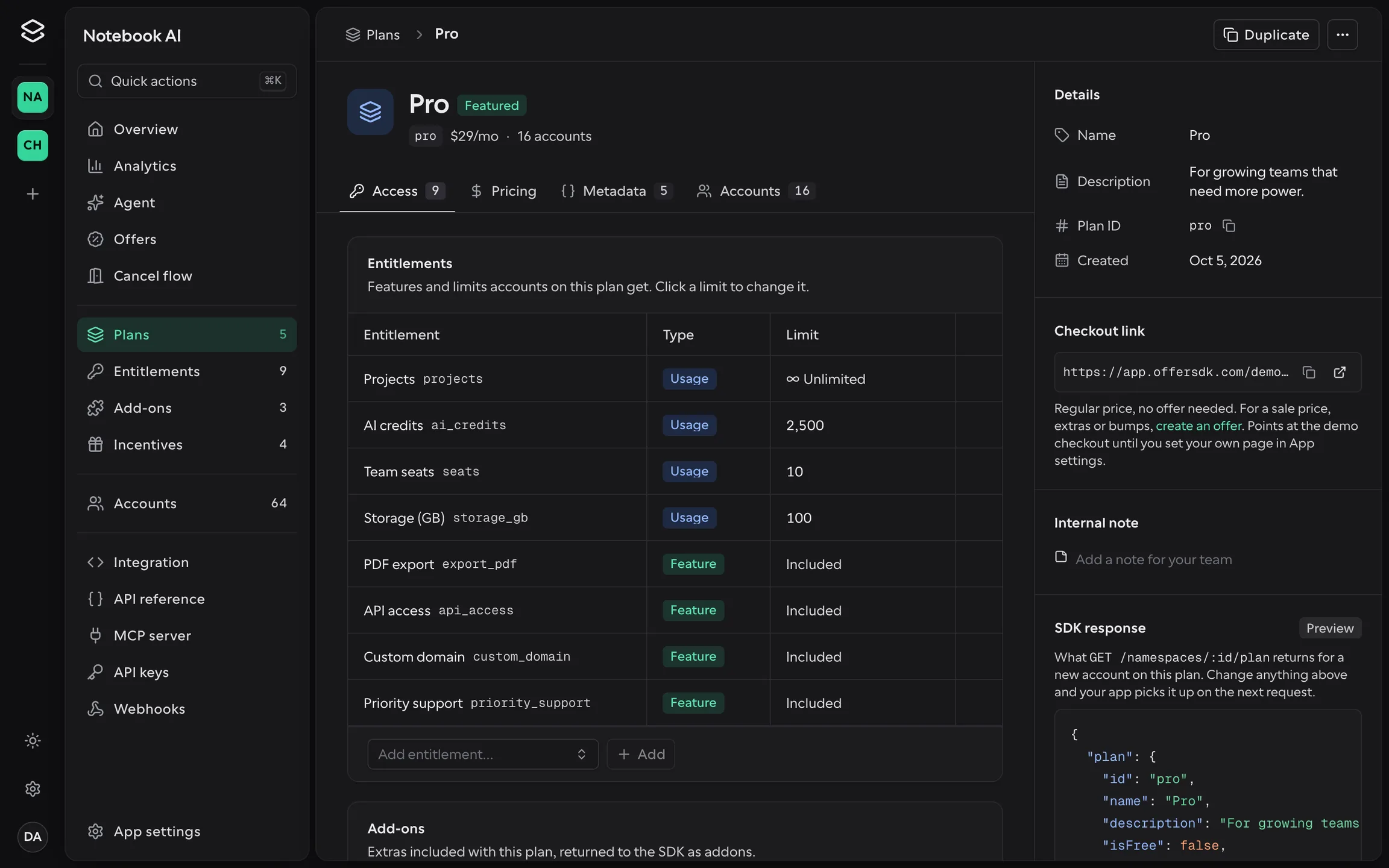Select the Access tab
This screenshot has width=1389, height=868.
pyautogui.click(x=397, y=191)
